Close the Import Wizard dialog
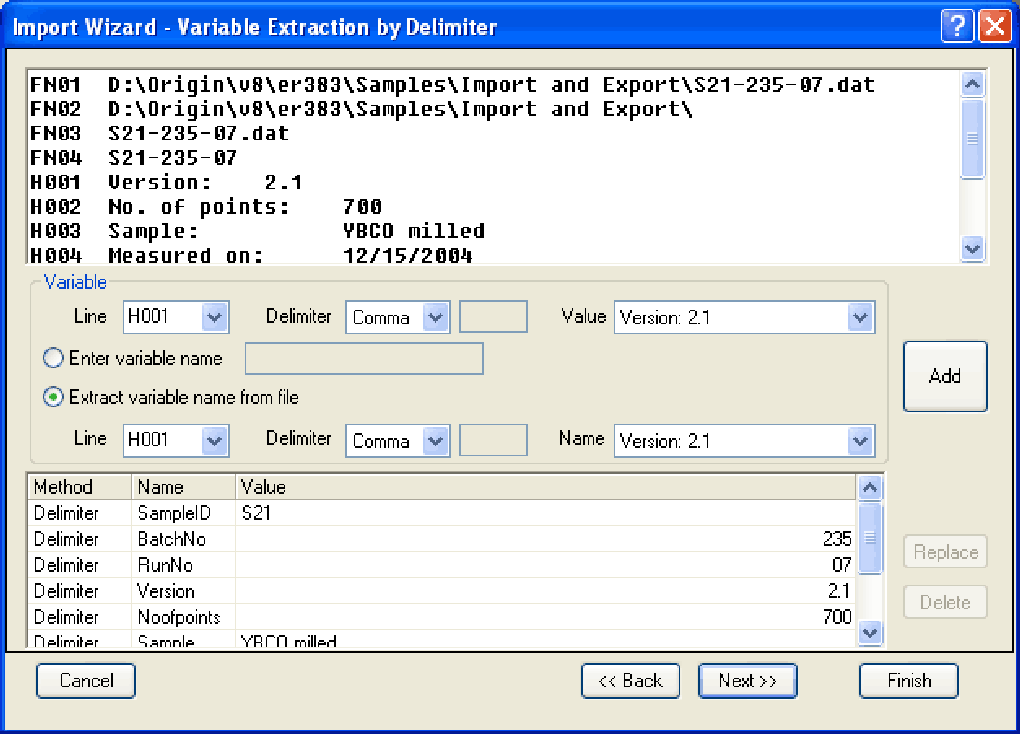This screenshot has height=734, width=1020. coord(995,27)
